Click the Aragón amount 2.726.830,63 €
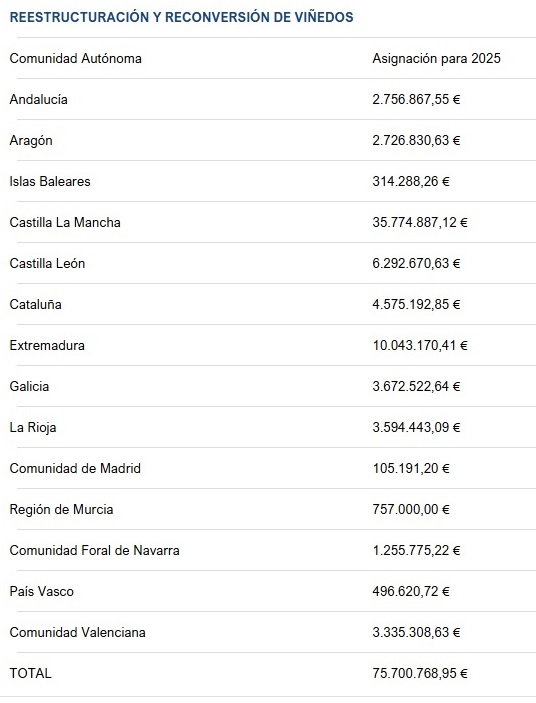 pos(416,140)
